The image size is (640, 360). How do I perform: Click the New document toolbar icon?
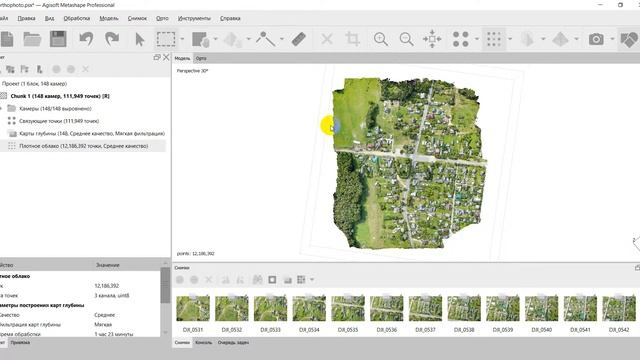(7, 39)
